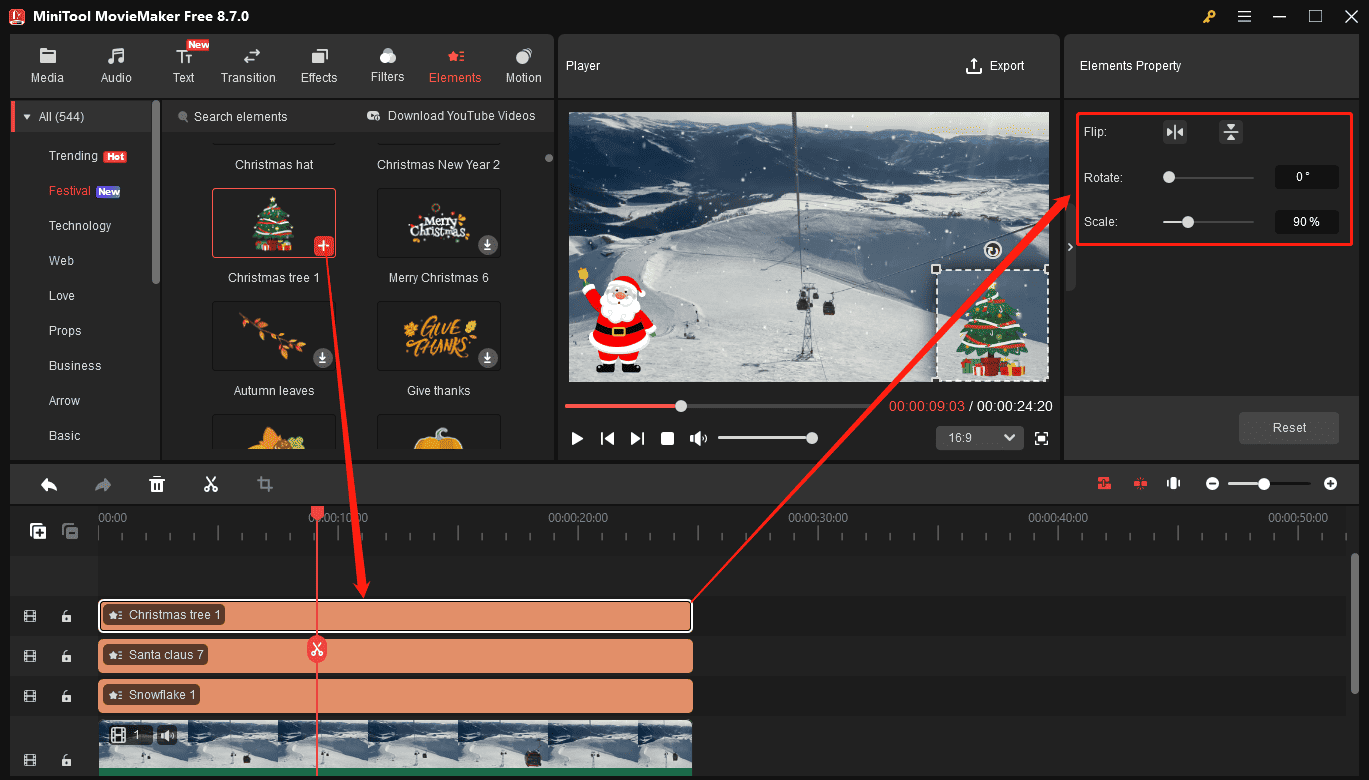Delete the selected clip

tap(157, 484)
